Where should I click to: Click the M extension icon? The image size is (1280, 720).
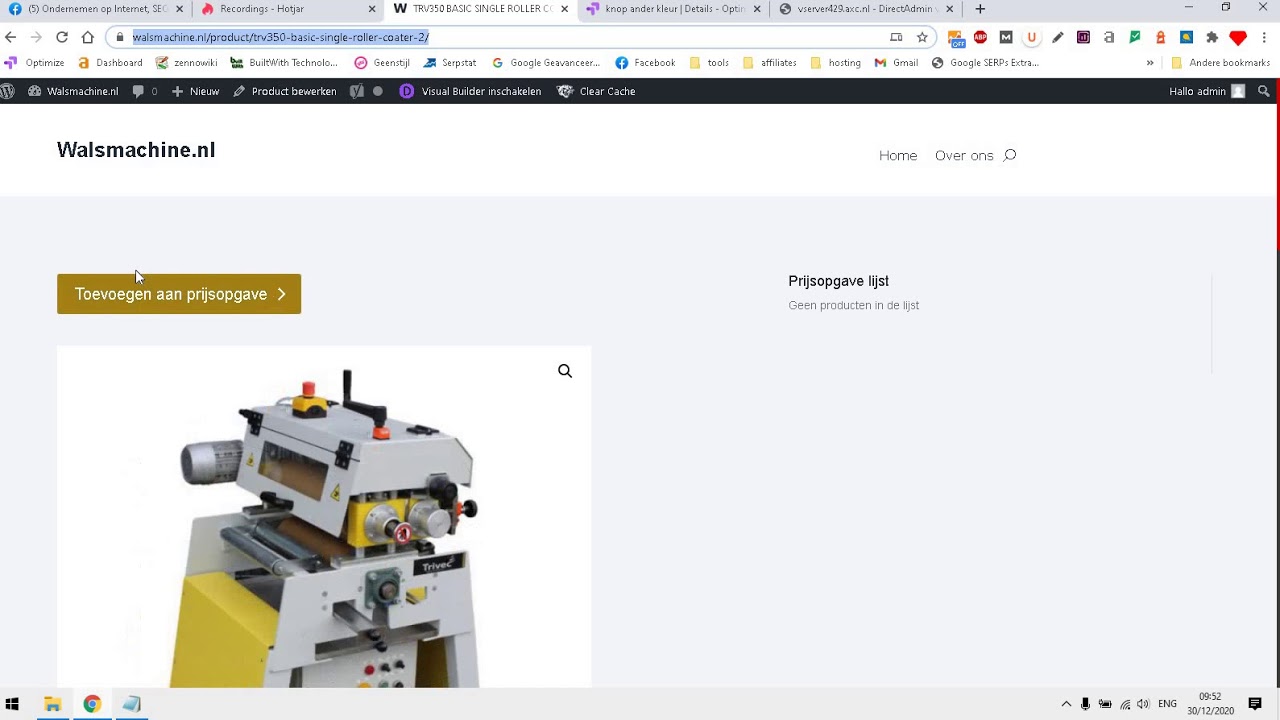click(1006, 37)
